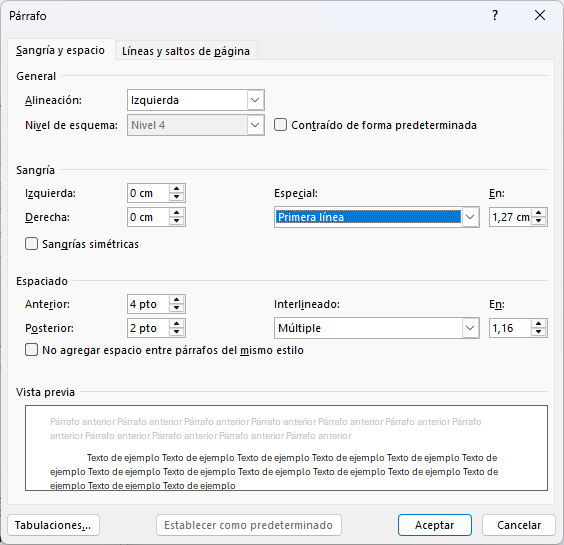Select the Sangría y espacio tab
Image resolution: width=564 pixels, height=545 pixels.
point(60,50)
